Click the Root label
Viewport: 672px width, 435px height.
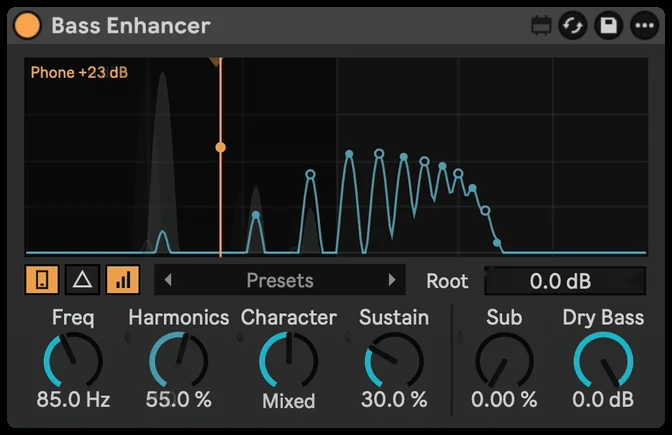[447, 281]
